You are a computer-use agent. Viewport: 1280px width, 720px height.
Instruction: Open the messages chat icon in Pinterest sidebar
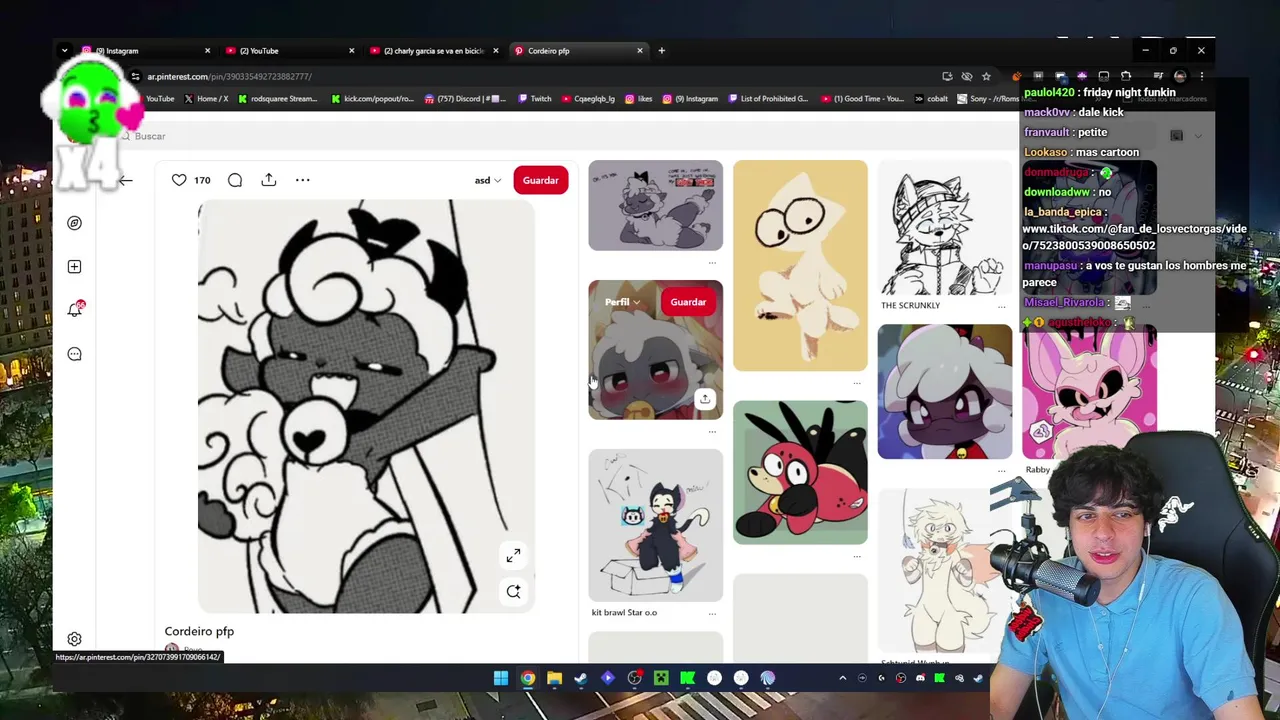(x=74, y=354)
